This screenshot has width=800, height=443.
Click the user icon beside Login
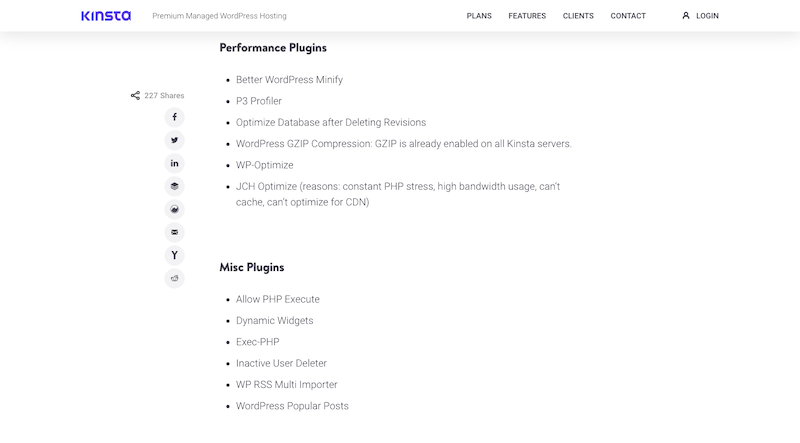coord(686,16)
